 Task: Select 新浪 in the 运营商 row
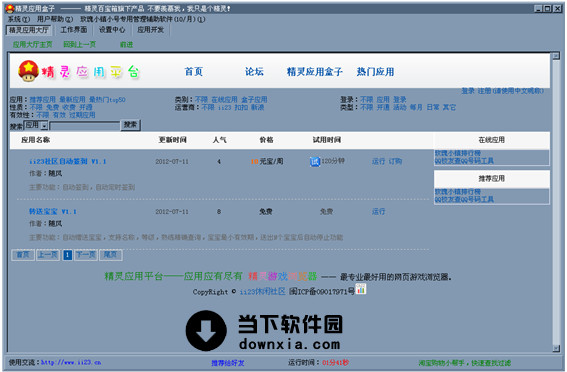point(257,107)
